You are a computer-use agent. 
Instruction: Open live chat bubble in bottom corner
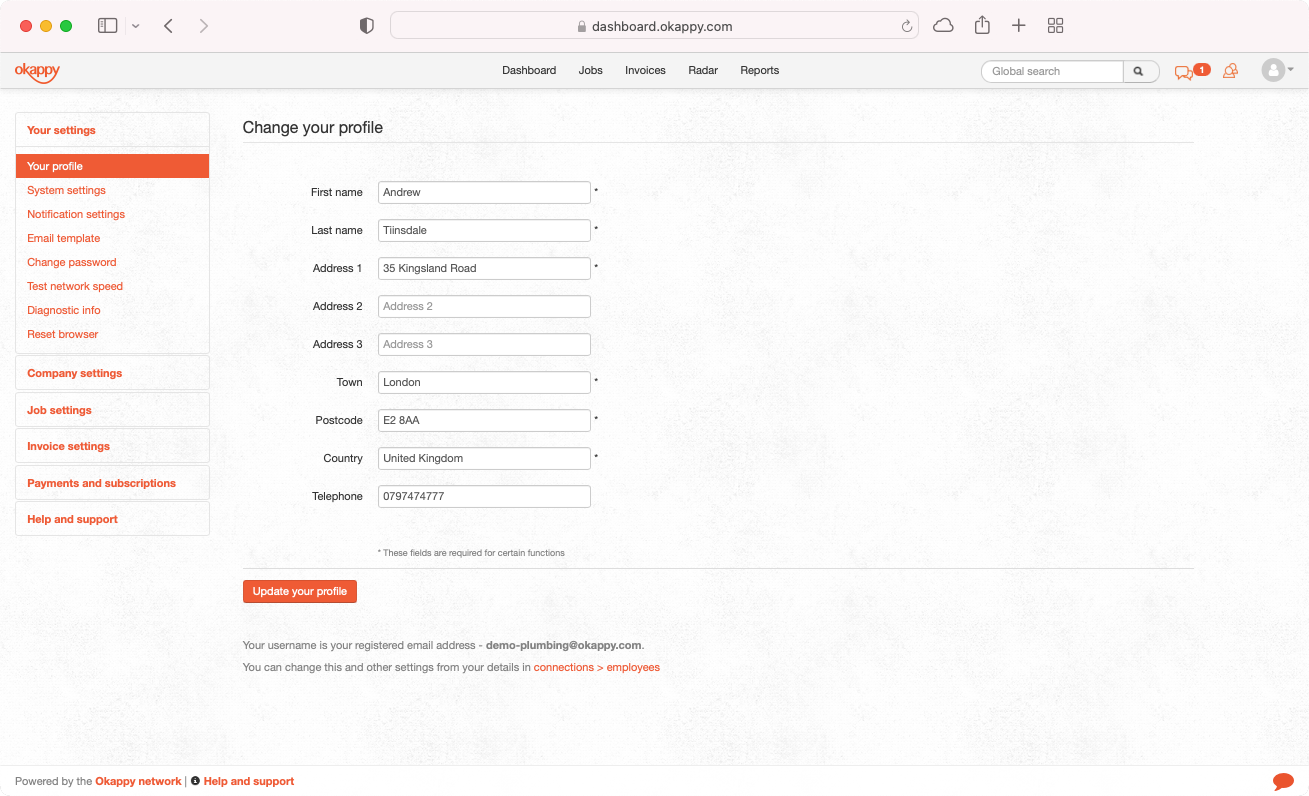[1284, 781]
